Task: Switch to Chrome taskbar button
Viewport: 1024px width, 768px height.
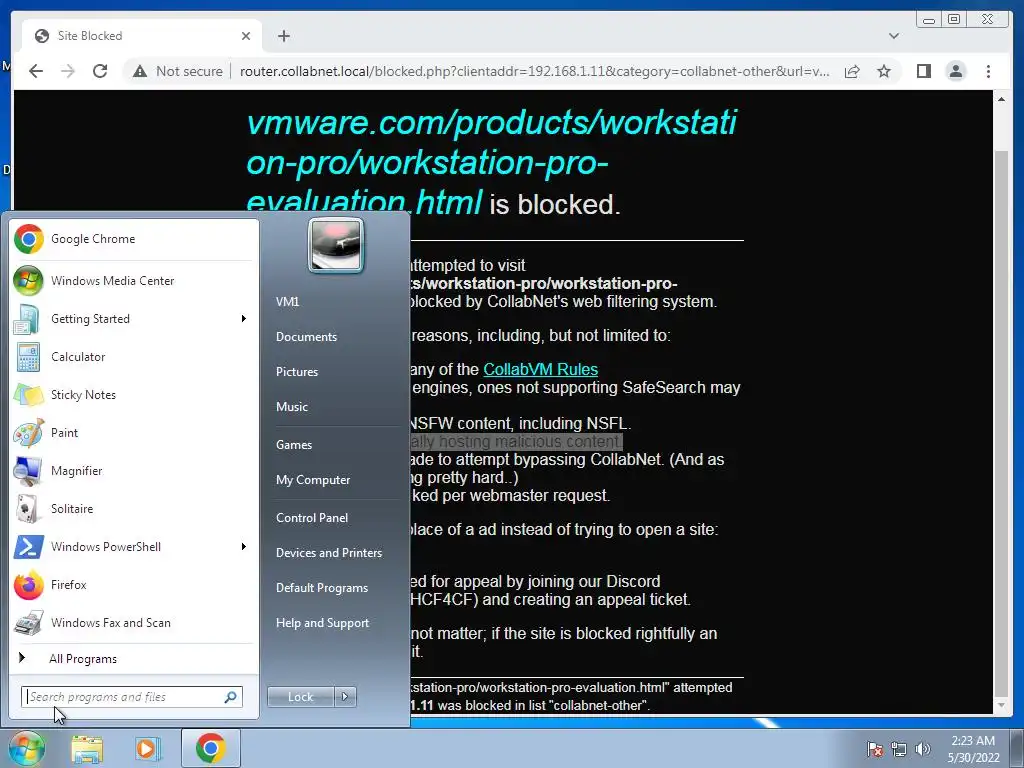Action: coord(210,748)
